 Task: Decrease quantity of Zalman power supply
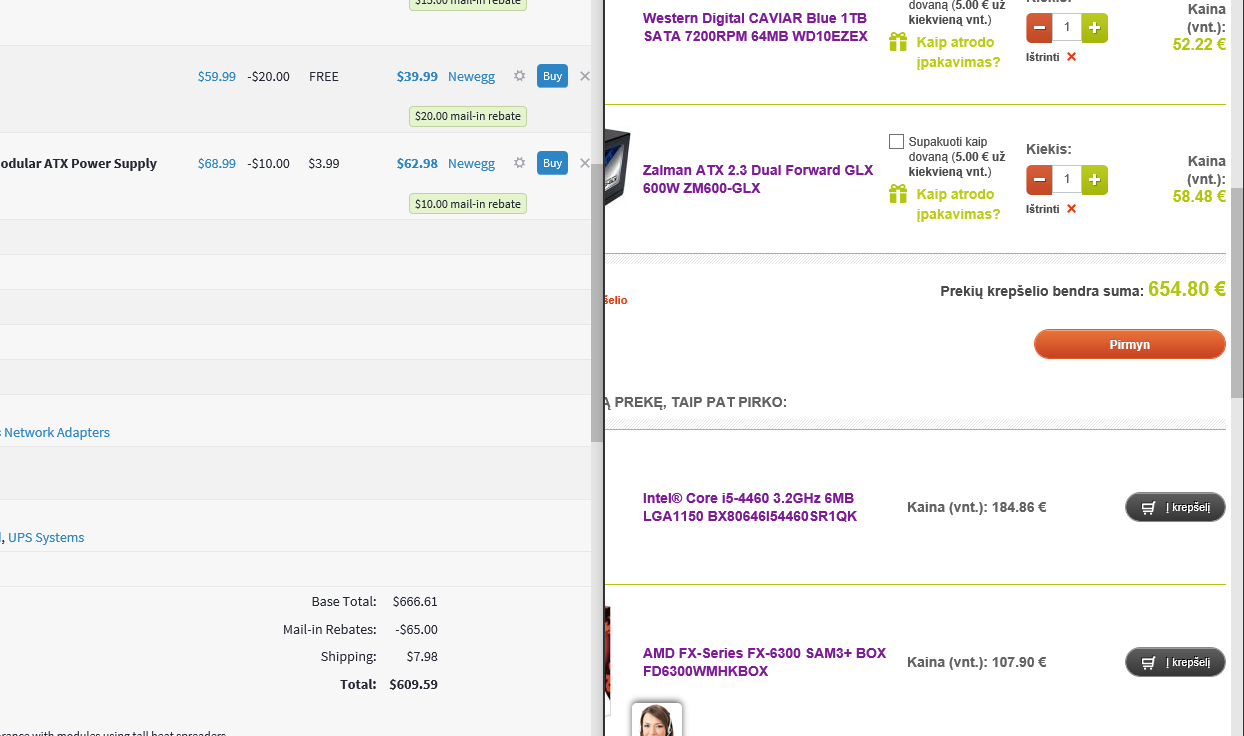(x=1039, y=180)
